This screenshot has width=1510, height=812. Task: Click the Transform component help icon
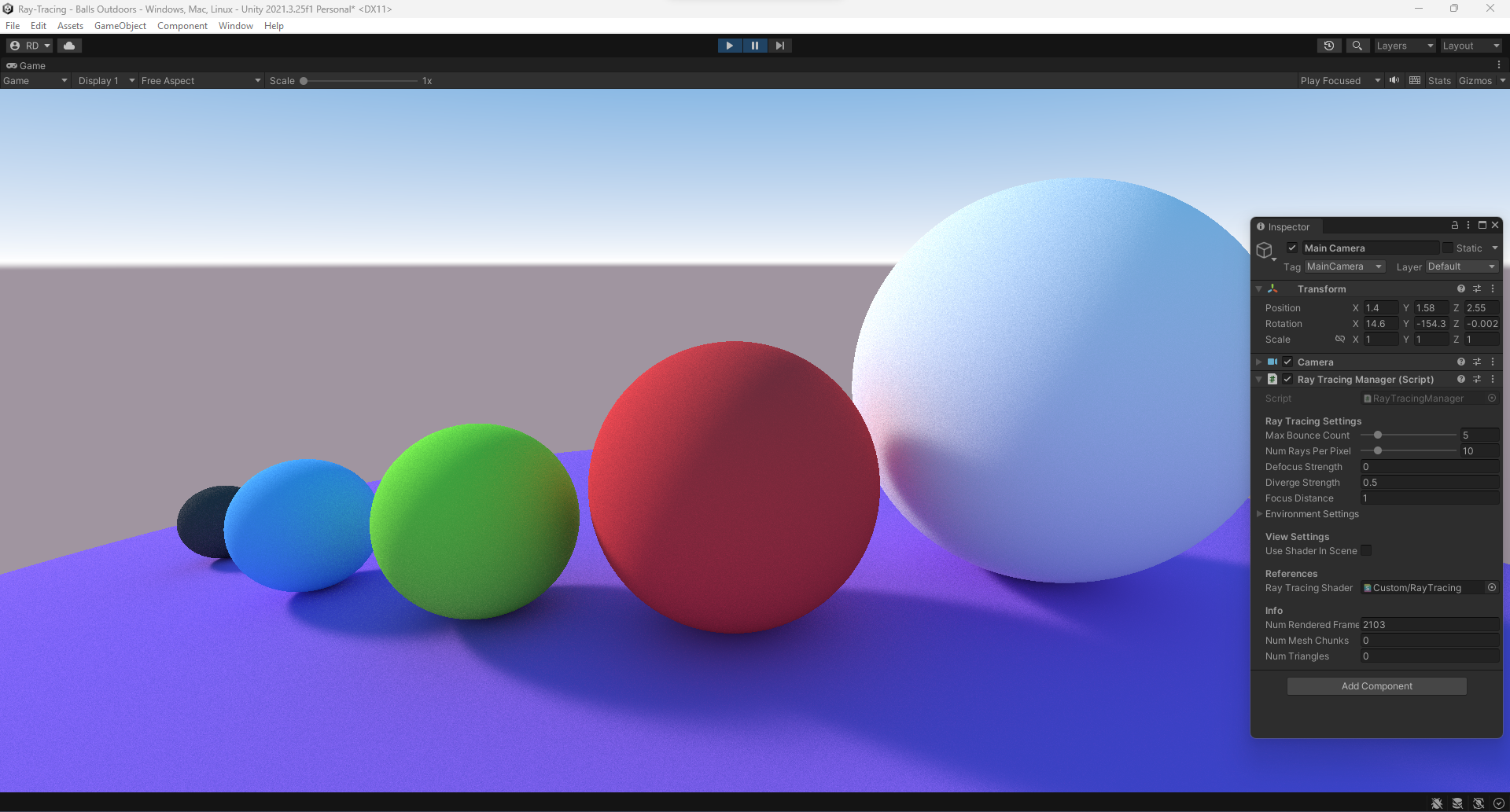tap(1460, 288)
